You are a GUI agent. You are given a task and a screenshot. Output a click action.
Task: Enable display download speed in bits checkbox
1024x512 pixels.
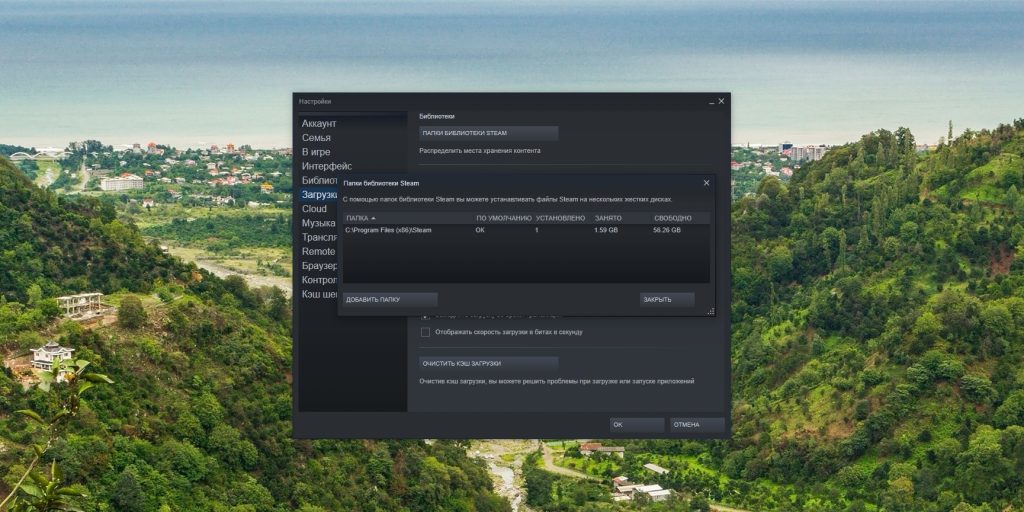425,331
